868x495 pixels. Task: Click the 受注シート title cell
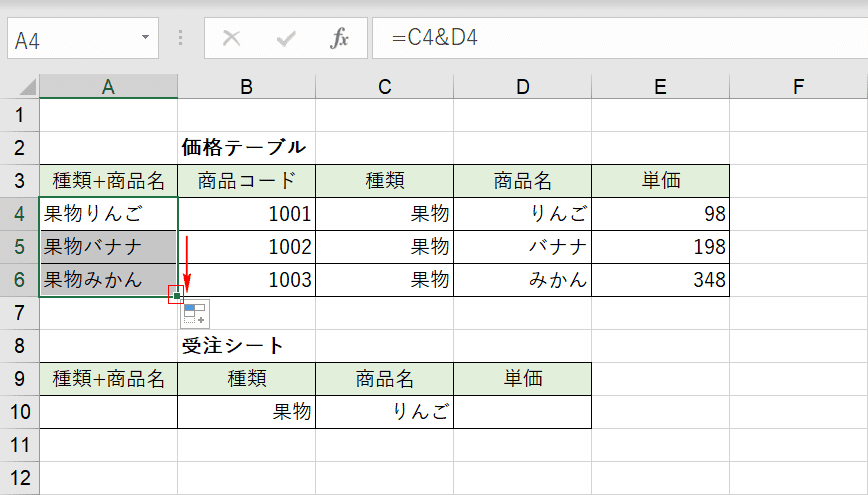tap(246, 346)
